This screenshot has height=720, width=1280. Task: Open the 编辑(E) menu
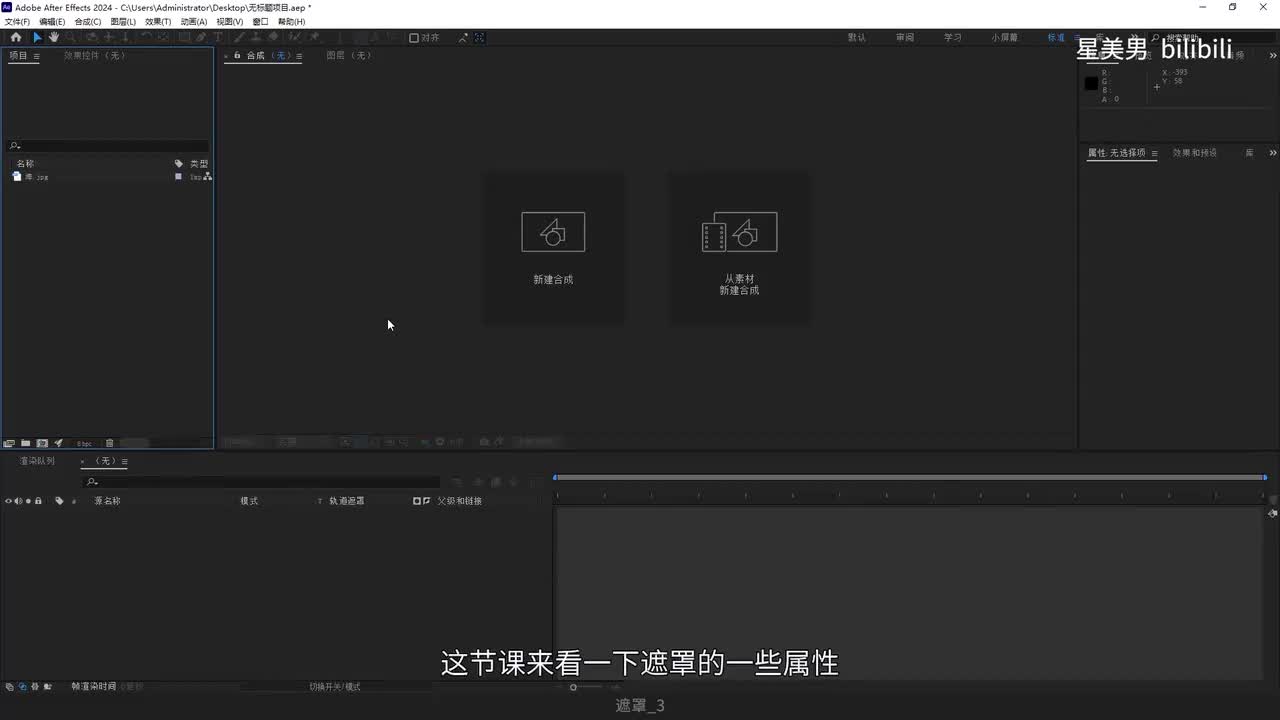click(x=52, y=21)
